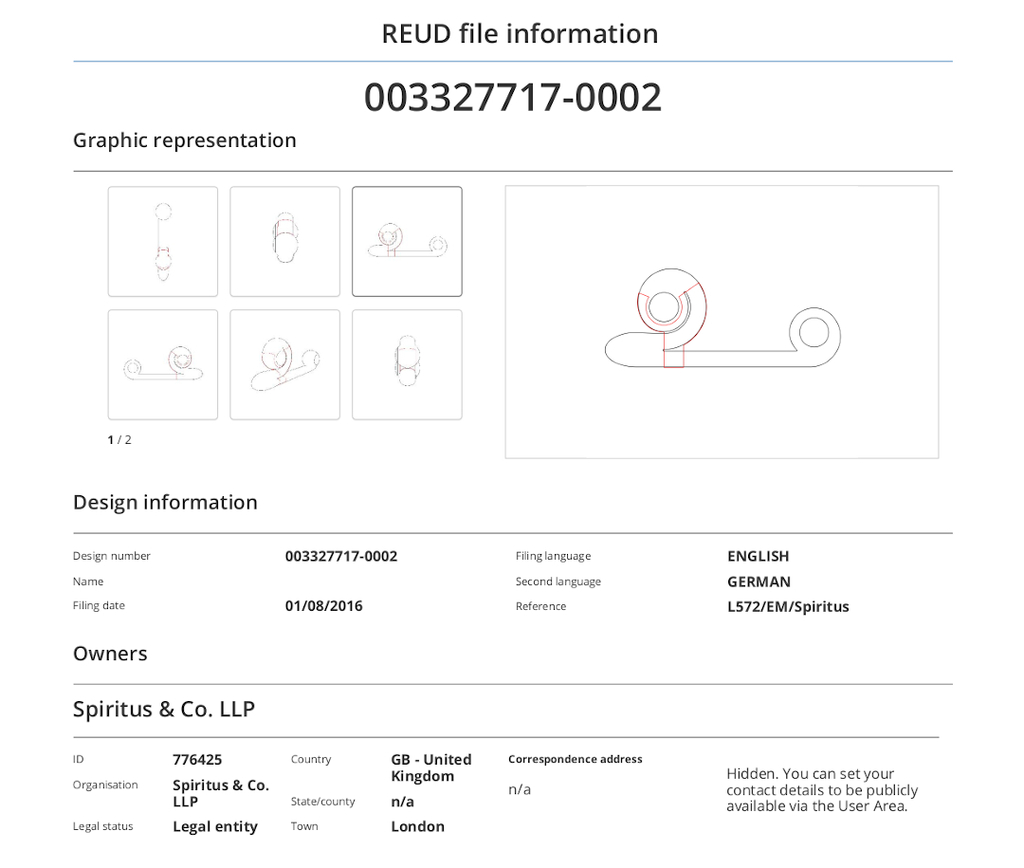This screenshot has width=1024, height=868.
Task: Click the GERMAN second language value
Action: pos(759,582)
